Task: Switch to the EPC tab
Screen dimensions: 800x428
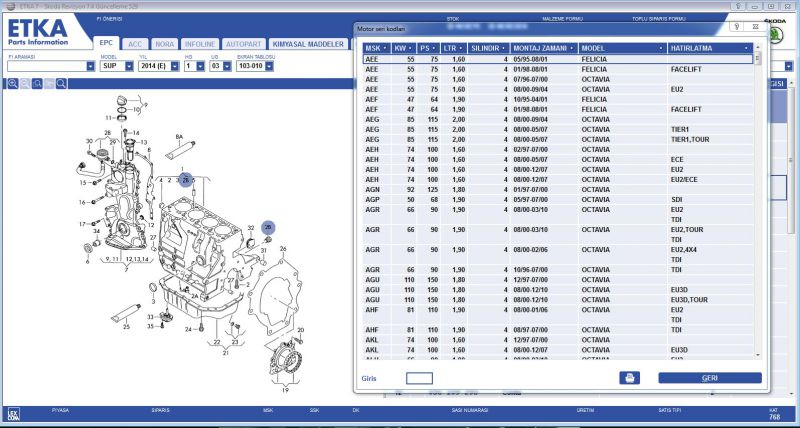Action: (106, 43)
